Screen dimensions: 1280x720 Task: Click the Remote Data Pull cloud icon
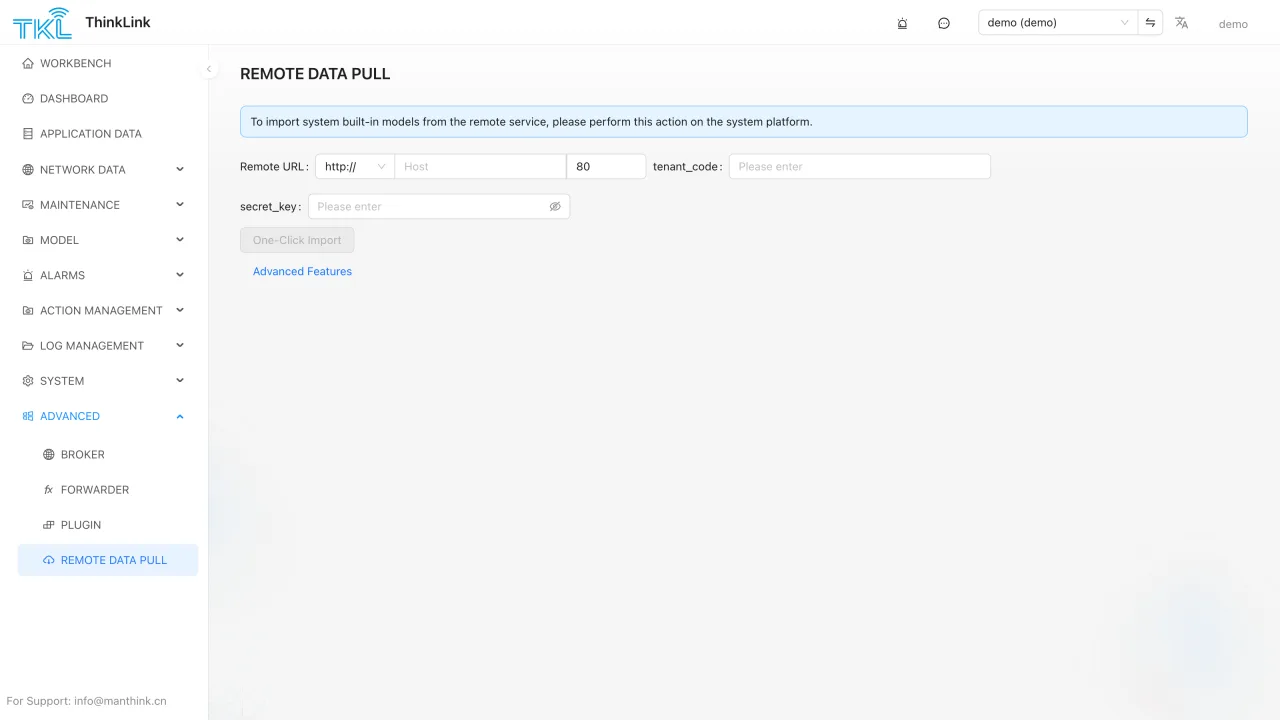pos(49,560)
